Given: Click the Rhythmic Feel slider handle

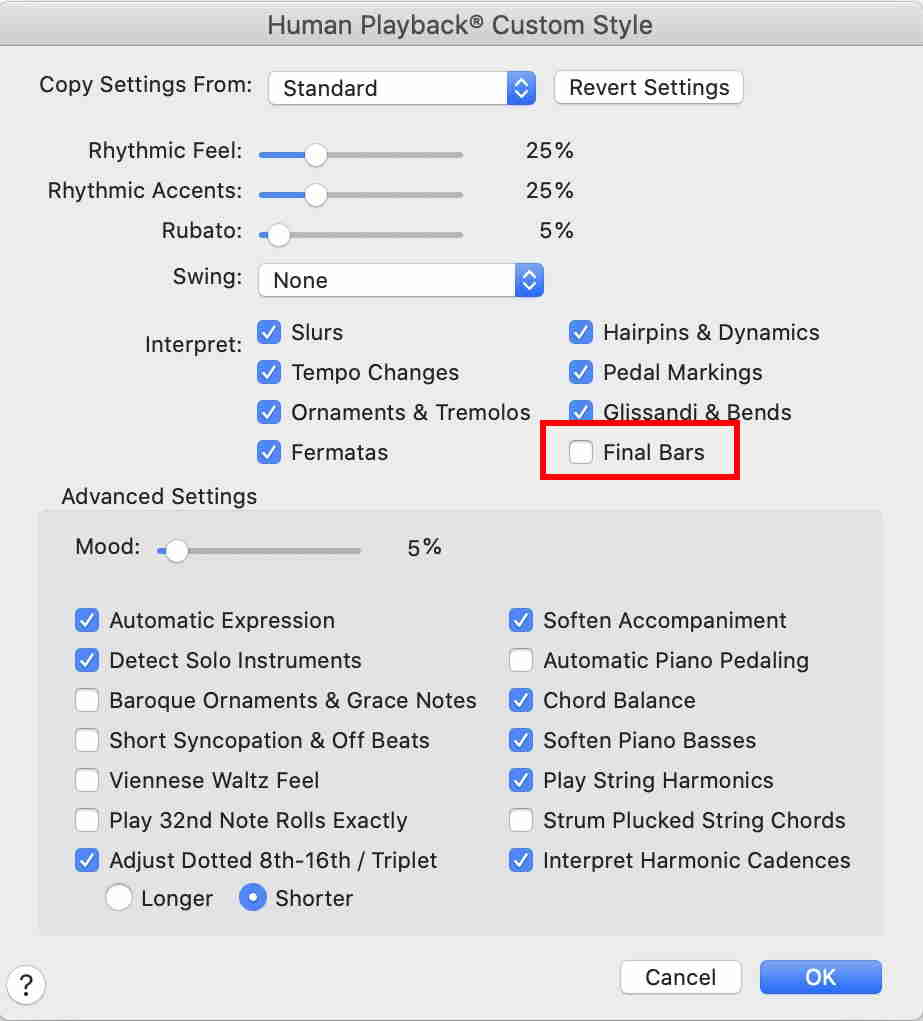Looking at the screenshot, I should point(315,155).
